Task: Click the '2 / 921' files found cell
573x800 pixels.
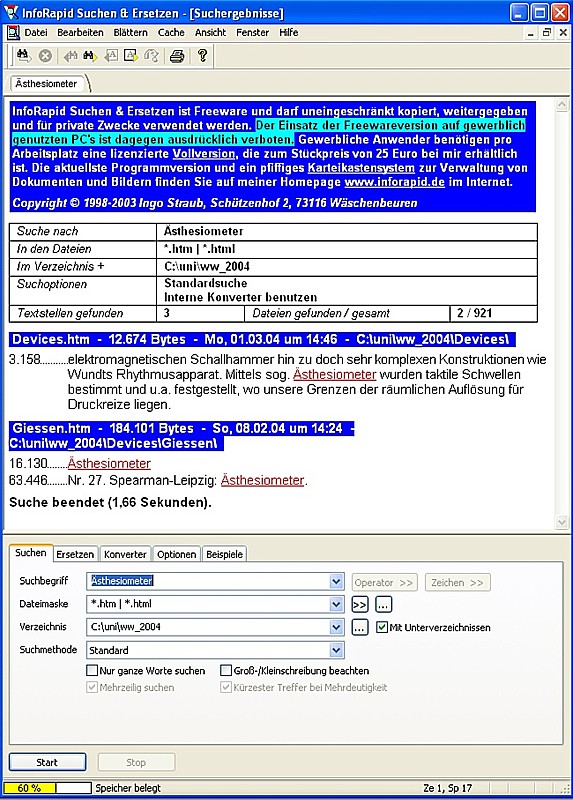Action: (x=493, y=313)
